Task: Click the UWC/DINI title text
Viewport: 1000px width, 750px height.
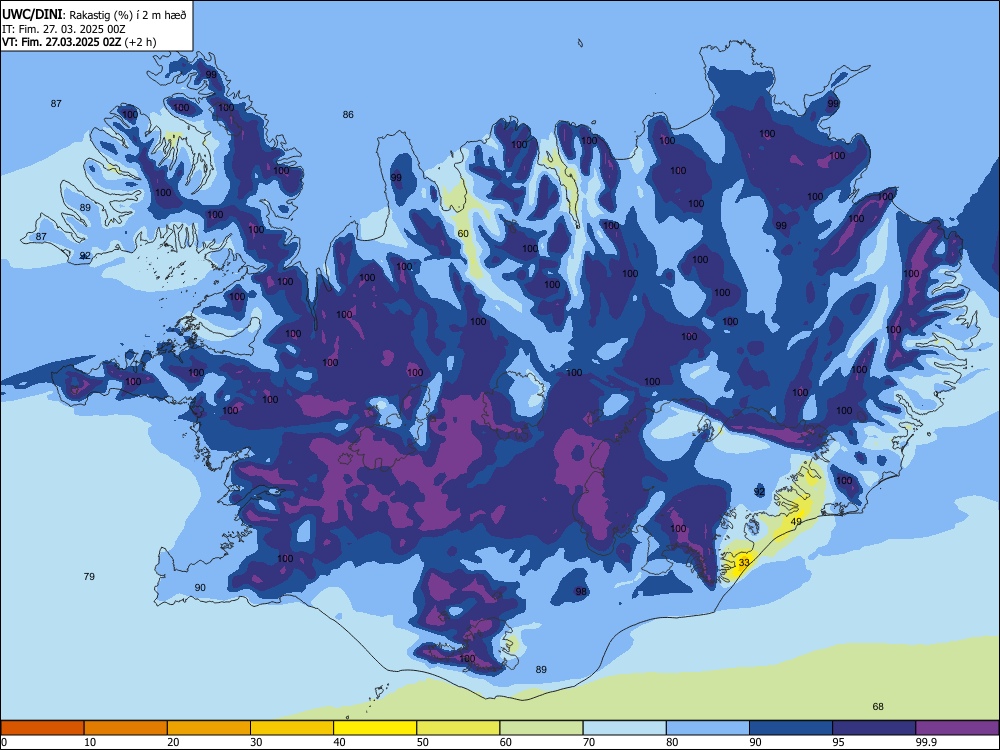Action: point(32,15)
